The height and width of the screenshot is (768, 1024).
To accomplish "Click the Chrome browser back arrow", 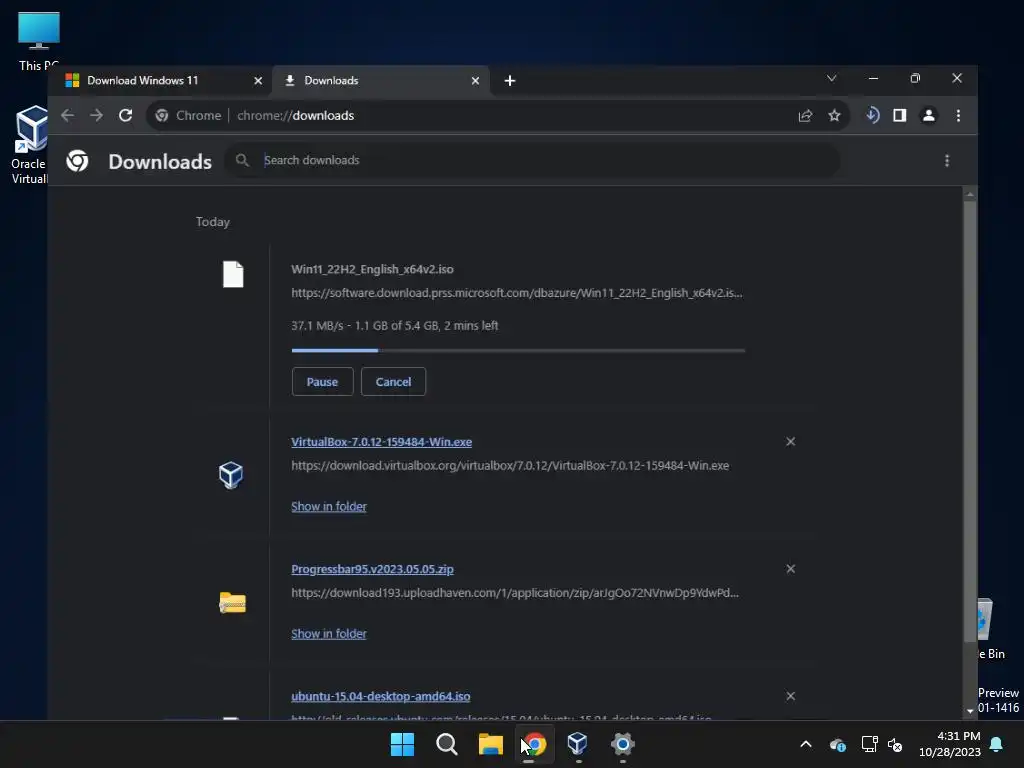I will tap(67, 116).
